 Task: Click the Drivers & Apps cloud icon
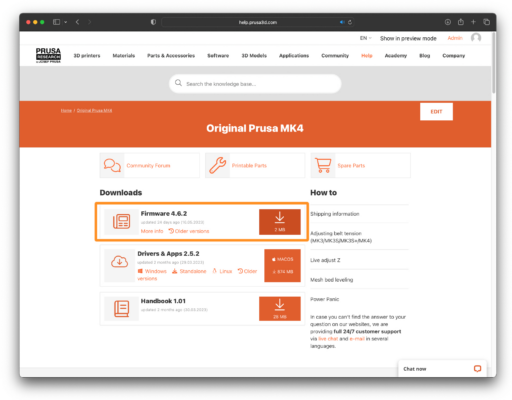[x=119, y=262]
